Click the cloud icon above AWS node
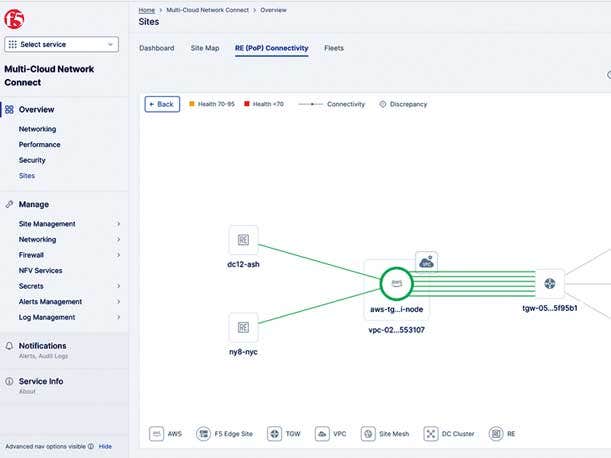Screen dimensions: 611x458 426,262
